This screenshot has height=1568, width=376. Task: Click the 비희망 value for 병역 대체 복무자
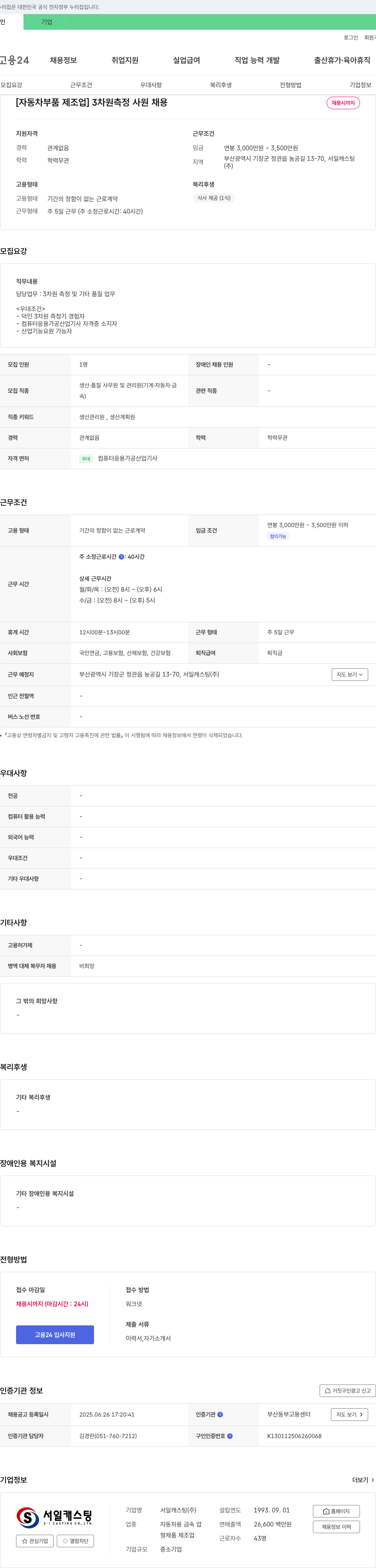87,966
